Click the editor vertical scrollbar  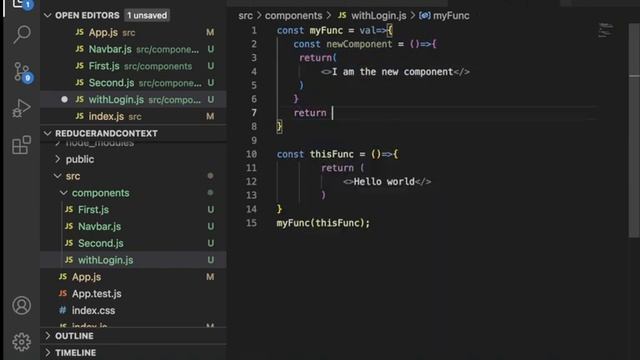[x=634, y=131]
